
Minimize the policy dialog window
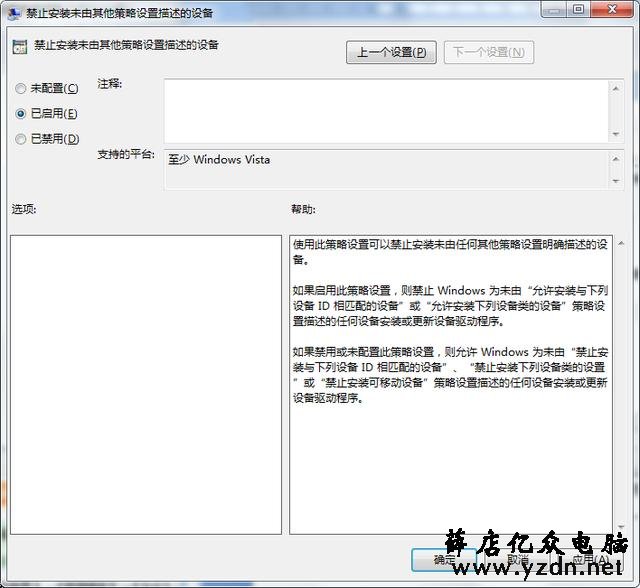pos(554,9)
